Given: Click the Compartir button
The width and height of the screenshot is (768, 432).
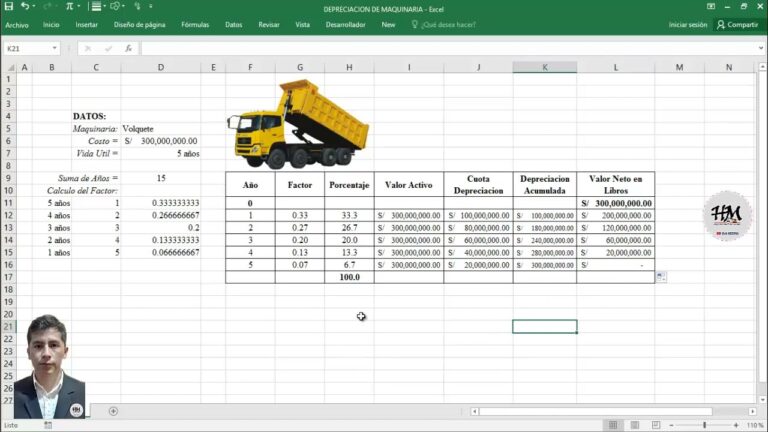Looking at the screenshot, I should [737, 24].
